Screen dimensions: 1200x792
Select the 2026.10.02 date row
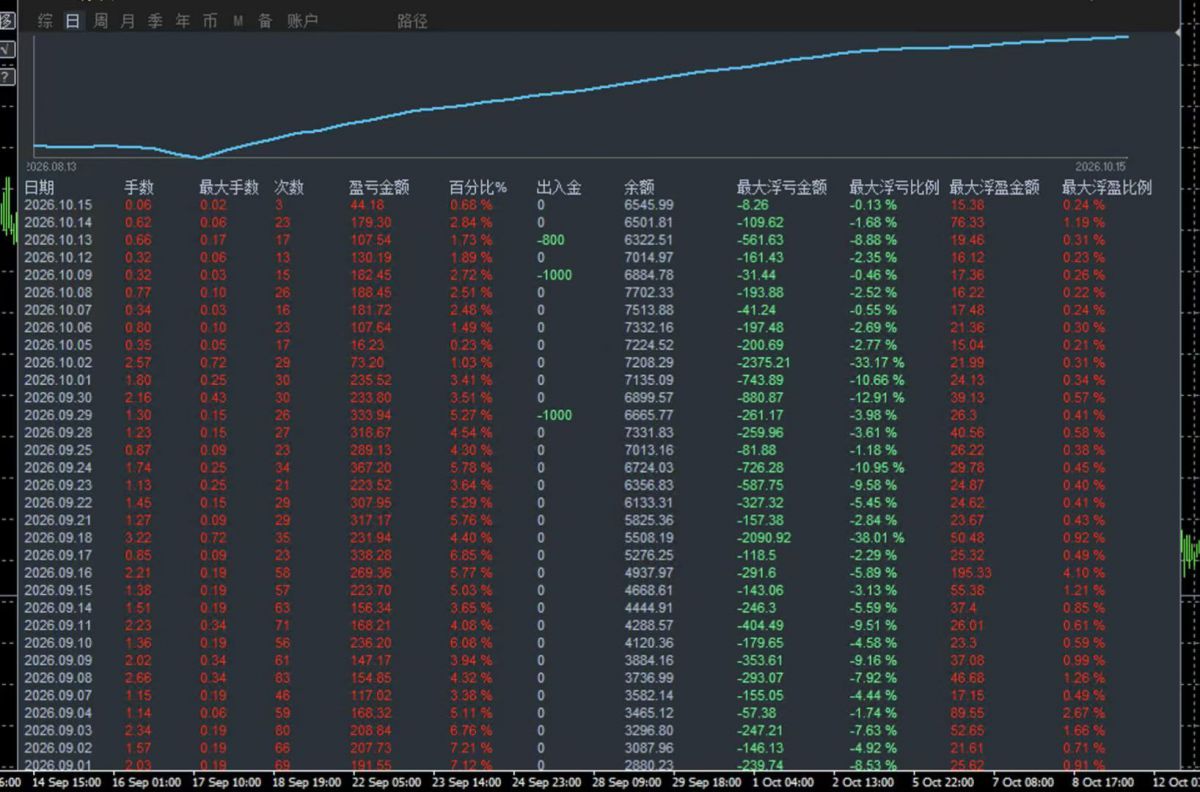(58, 362)
